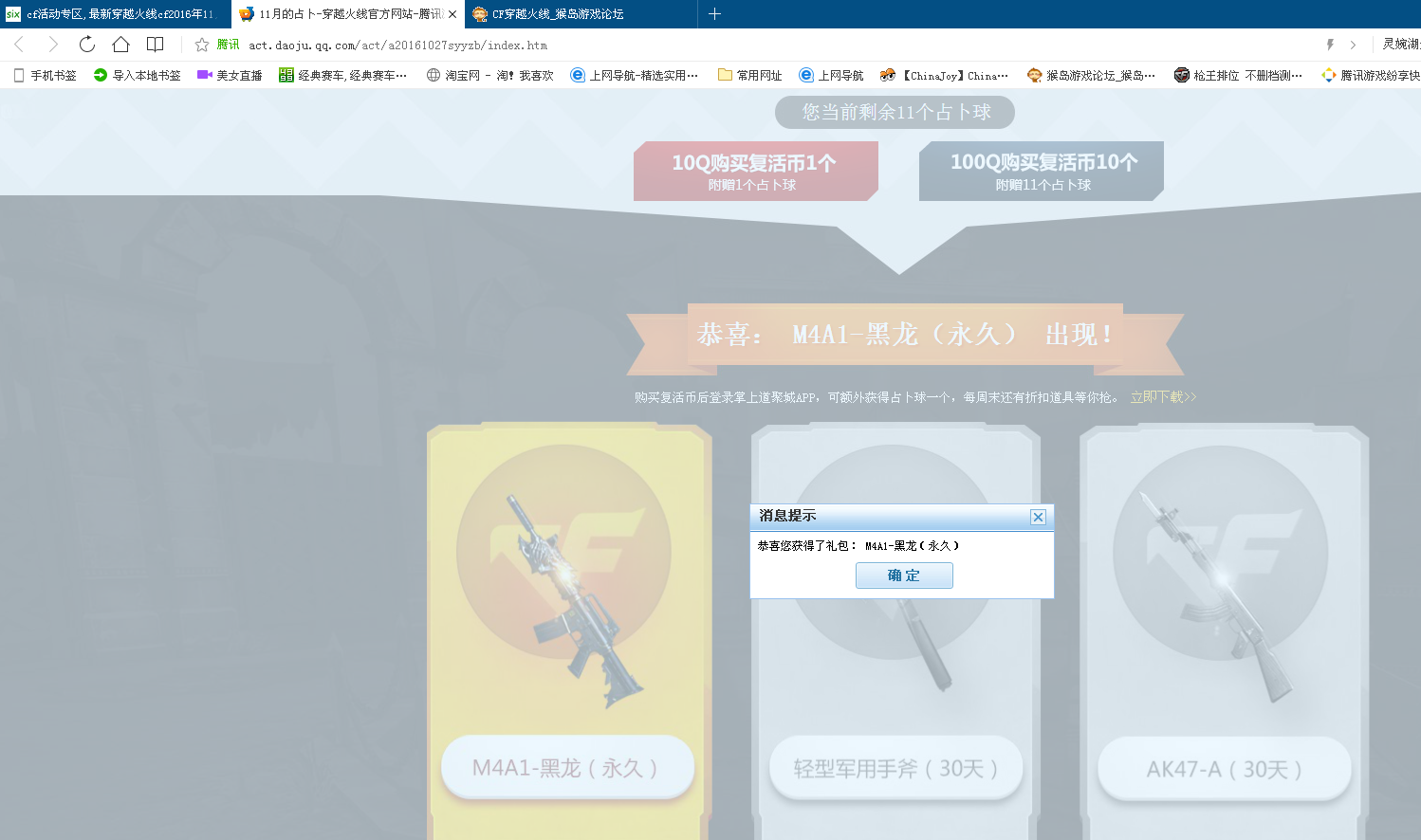
Task: Click the 您当前剩余11个占卜球 counter
Action: pos(895,112)
